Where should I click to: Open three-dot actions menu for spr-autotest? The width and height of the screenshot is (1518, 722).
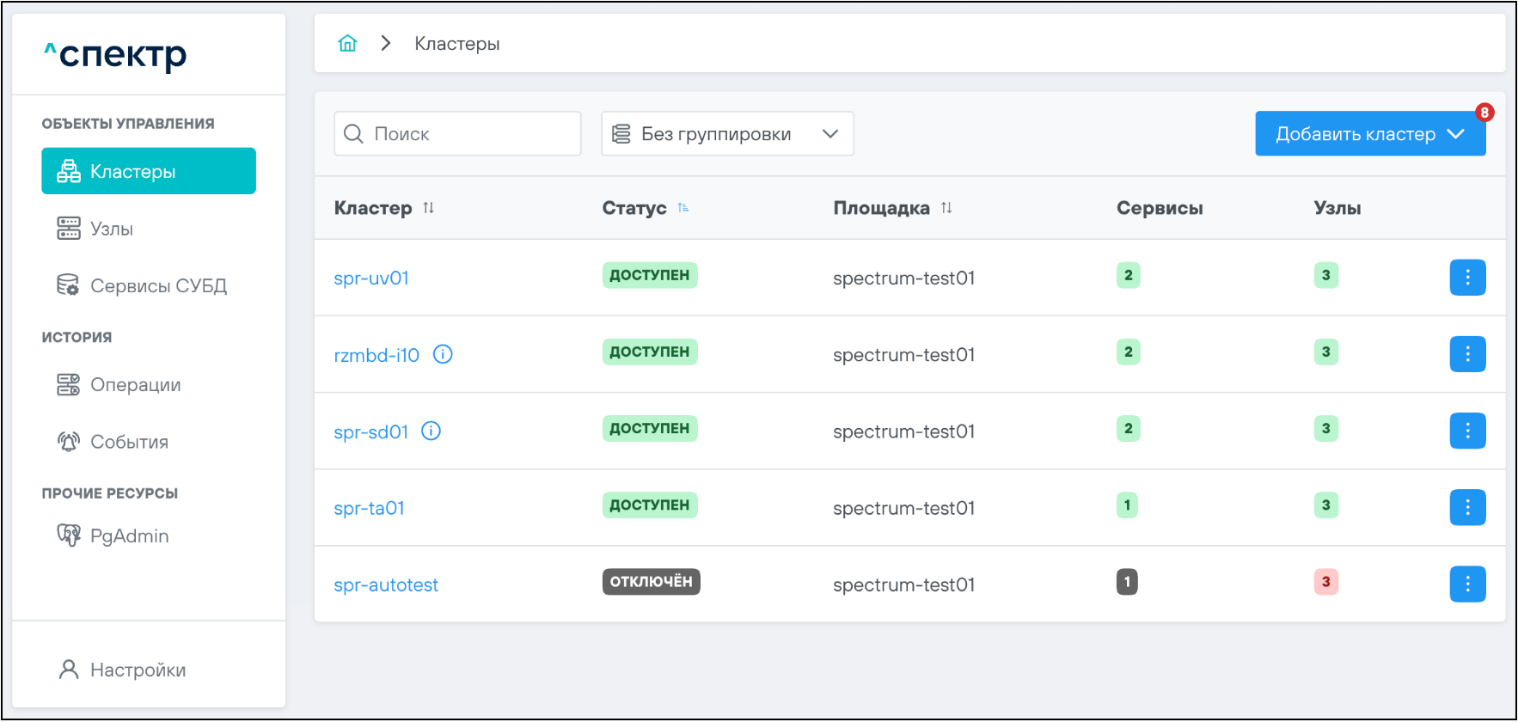tap(1467, 584)
